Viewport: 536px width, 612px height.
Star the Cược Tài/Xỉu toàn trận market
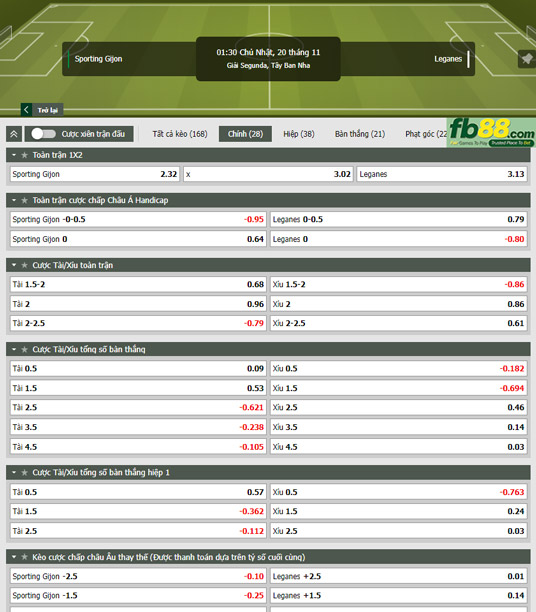pyautogui.click(x=25, y=265)
